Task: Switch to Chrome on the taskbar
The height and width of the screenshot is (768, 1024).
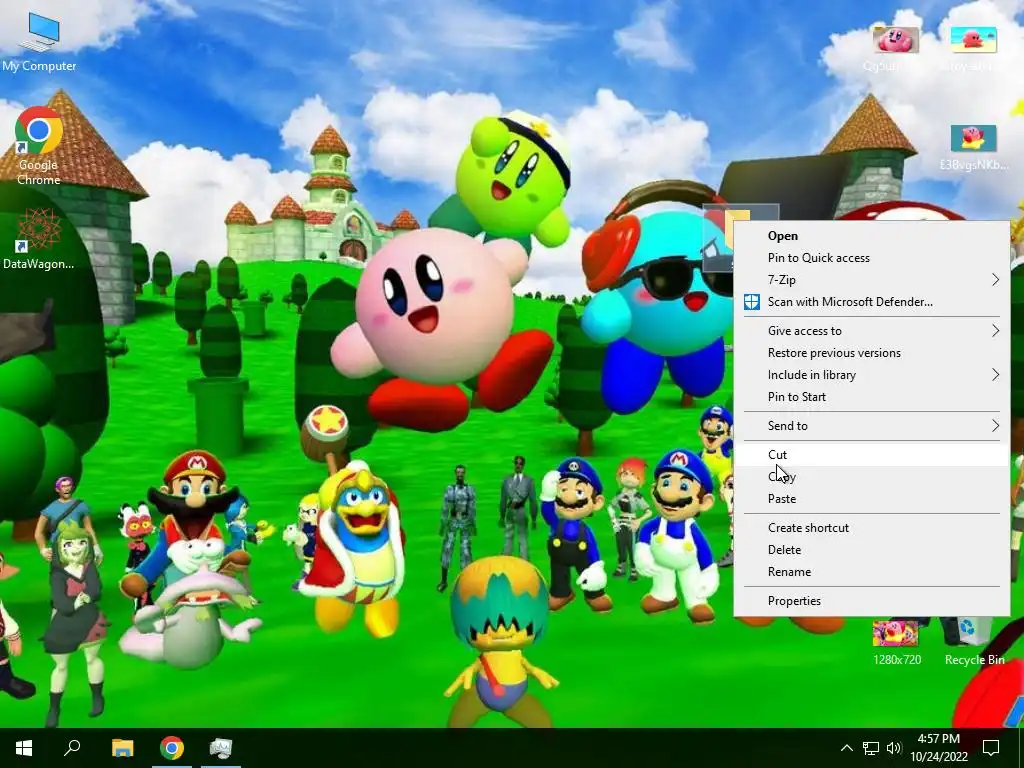Action: pyautogui.click(x=172, y=748)
